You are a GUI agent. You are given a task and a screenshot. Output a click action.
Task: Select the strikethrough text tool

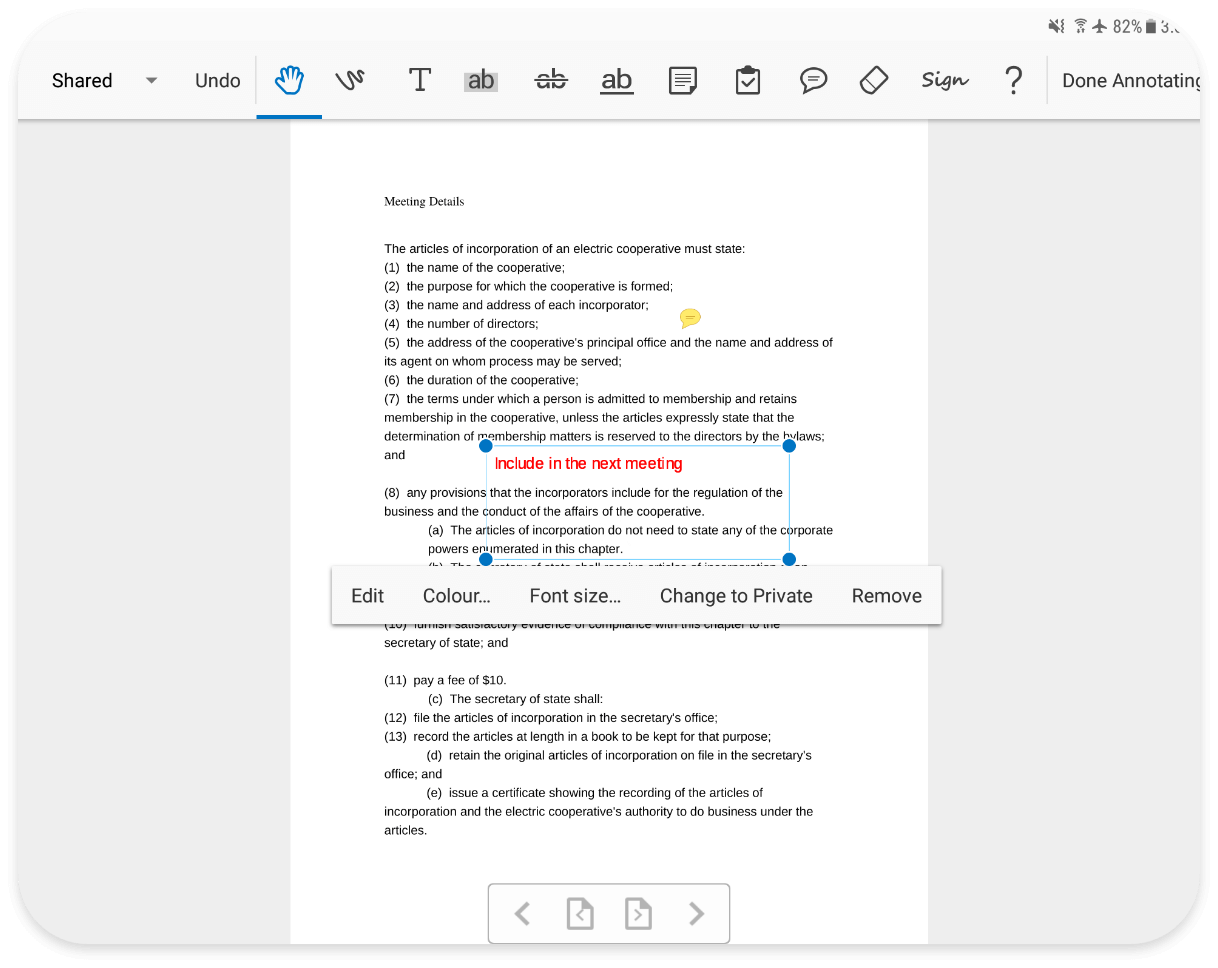pyautogui.click(x=550, y=80)
